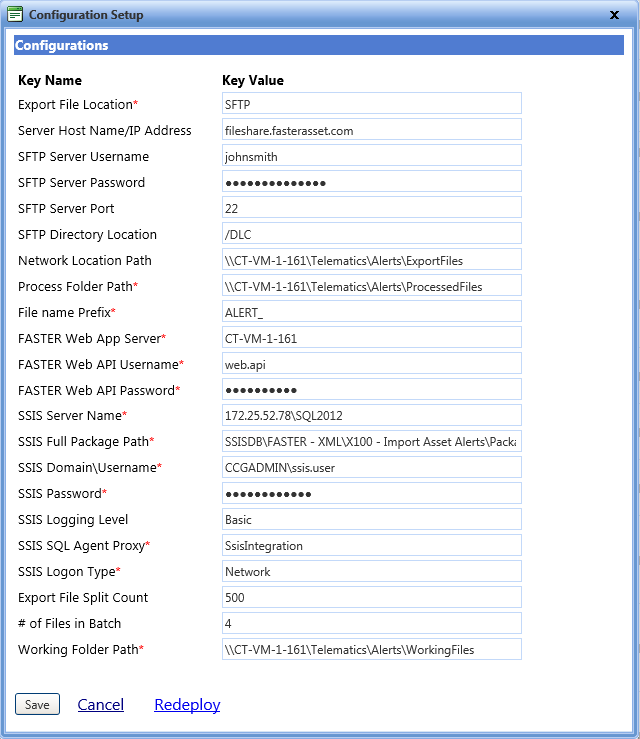Click the Save button
Viewport: 640px width, 739px height.
click(37, 704)
